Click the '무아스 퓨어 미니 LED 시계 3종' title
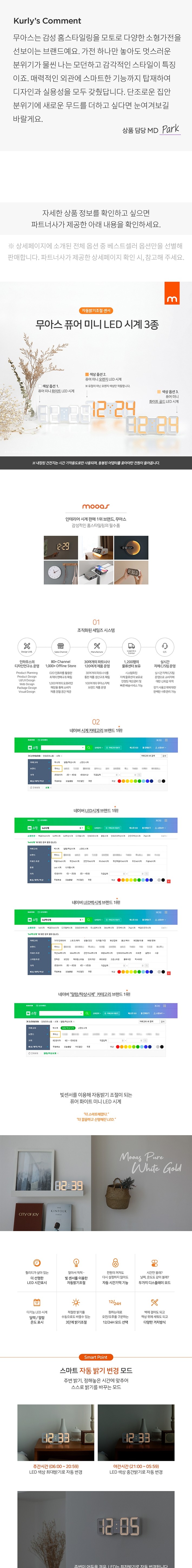The width and height of the screenshot is (192, 1568). click(x=97, y=324)
